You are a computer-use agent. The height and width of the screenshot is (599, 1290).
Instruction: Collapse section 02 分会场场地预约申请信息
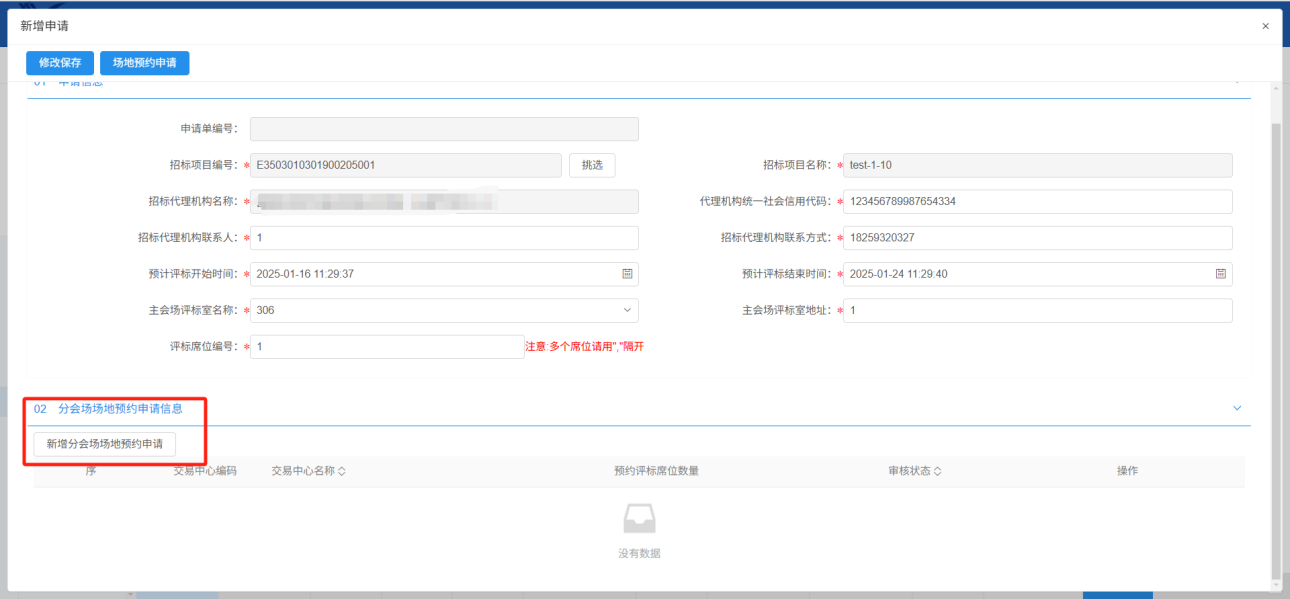pyautogui.click(x=1237, y=408)
